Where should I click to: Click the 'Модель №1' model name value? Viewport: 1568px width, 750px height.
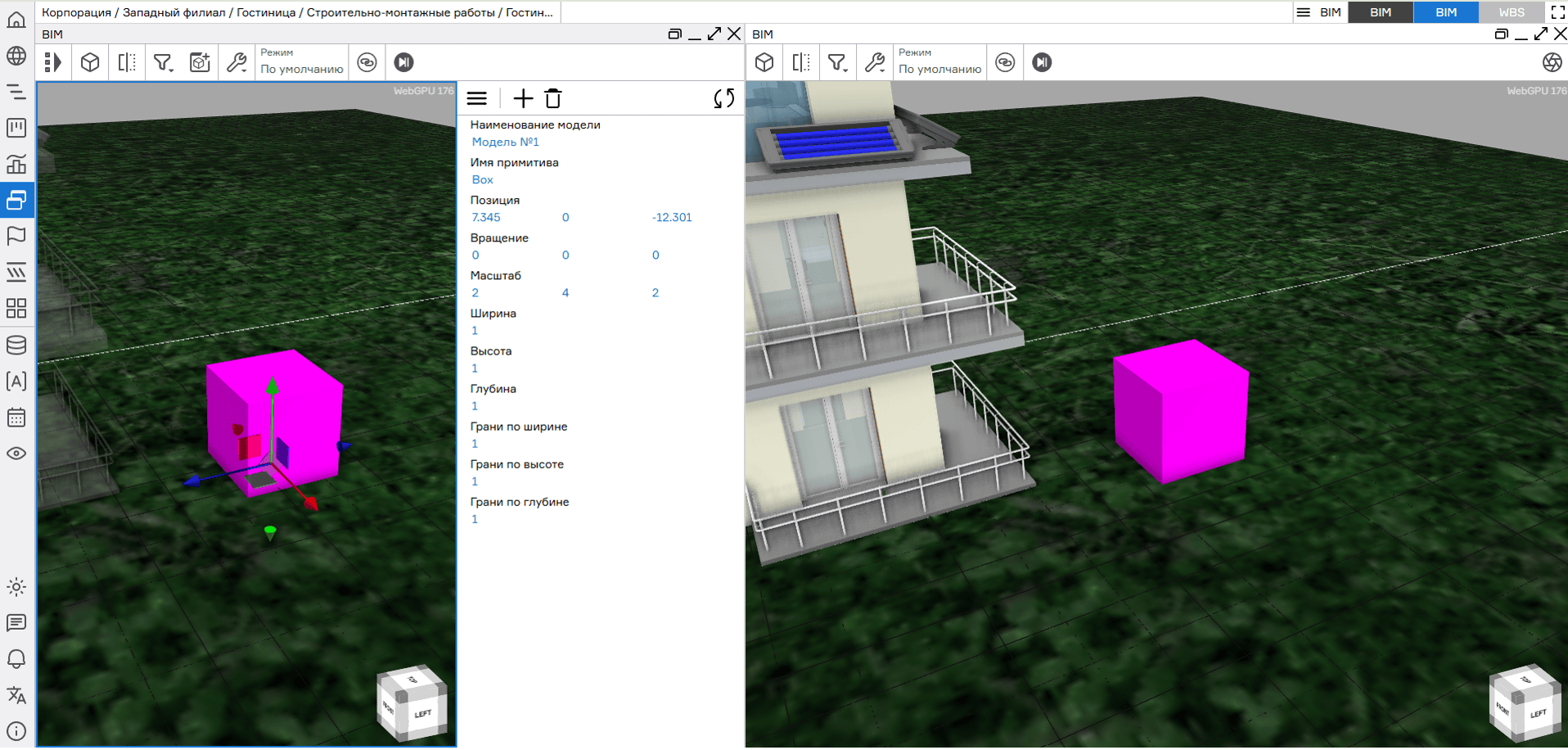(x=505, y=142)
